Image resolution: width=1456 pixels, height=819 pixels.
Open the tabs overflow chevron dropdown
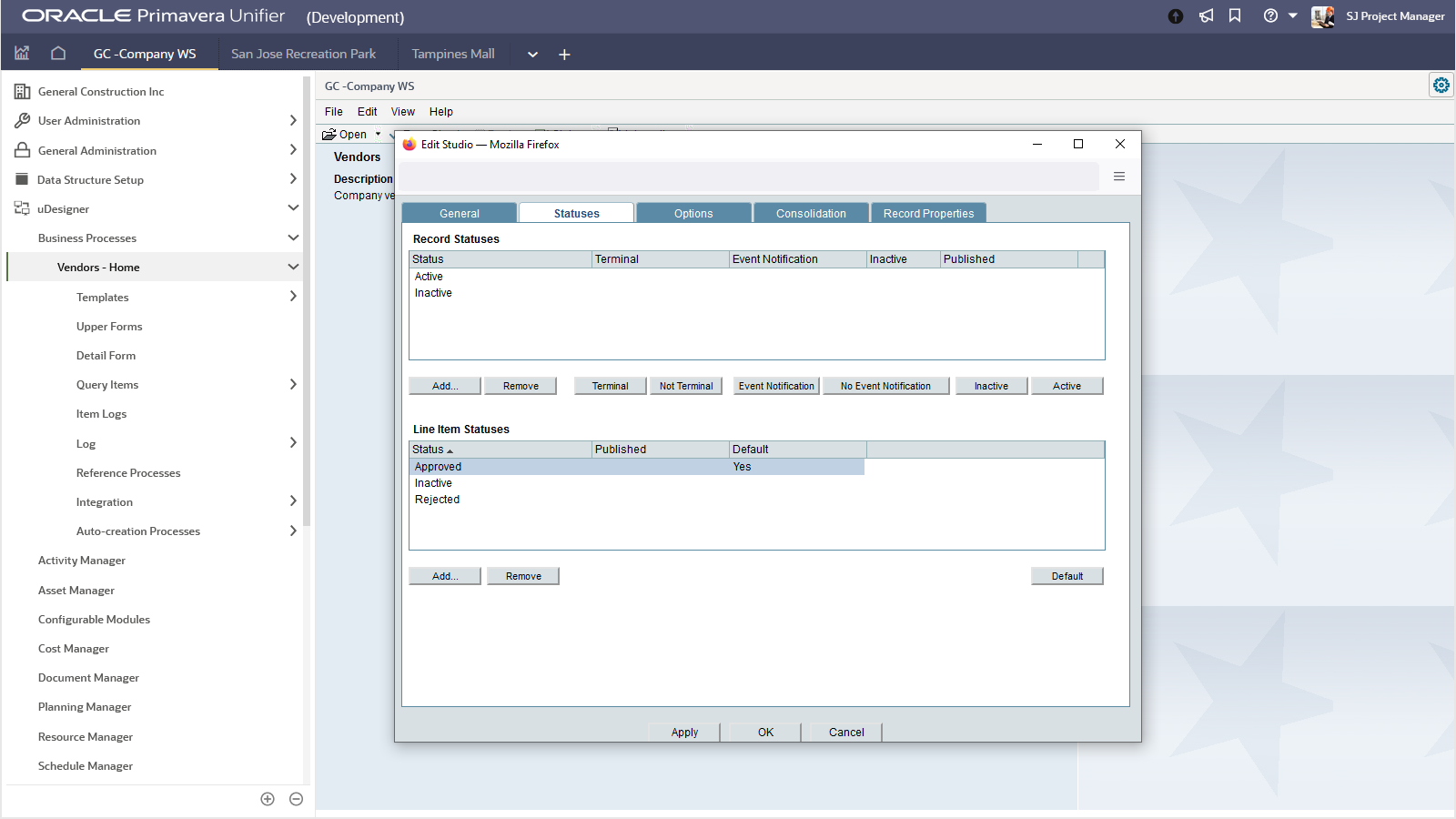(x=532, y=55)
